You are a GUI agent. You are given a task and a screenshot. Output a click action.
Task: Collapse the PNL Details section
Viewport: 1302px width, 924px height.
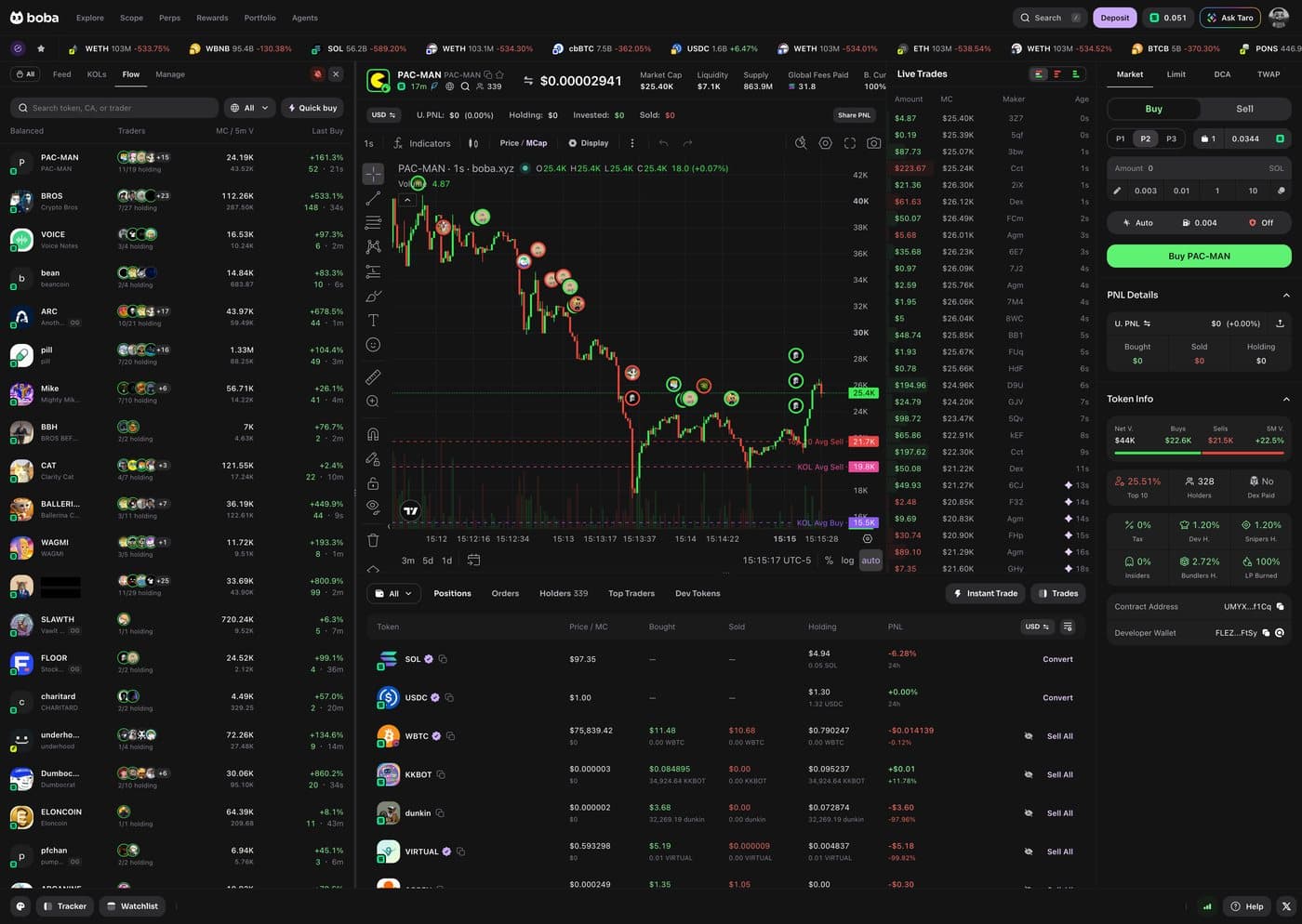click(1286, 295)
